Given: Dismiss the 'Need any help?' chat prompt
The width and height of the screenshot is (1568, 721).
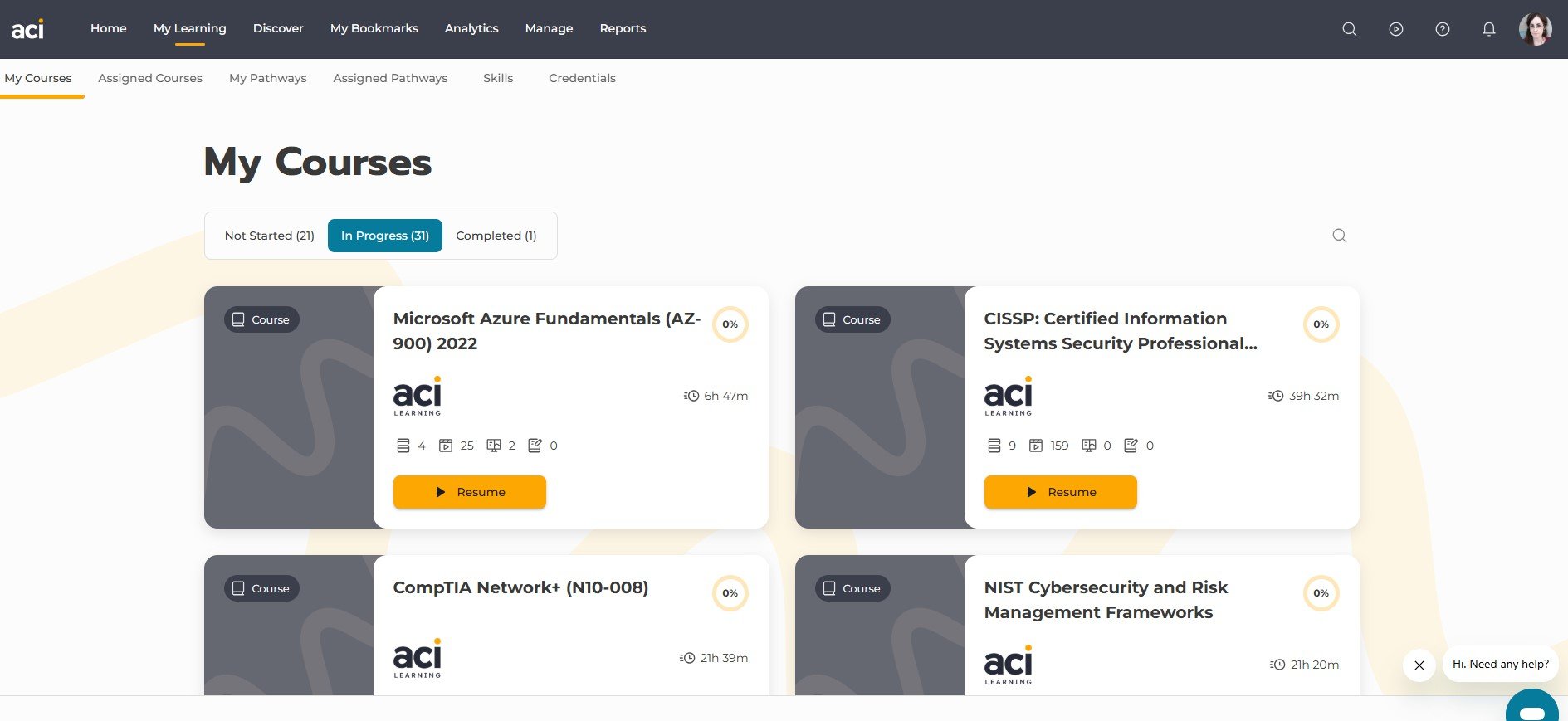Looking at the screenshot, I should pyautogui.click(x=1419, y=665).
